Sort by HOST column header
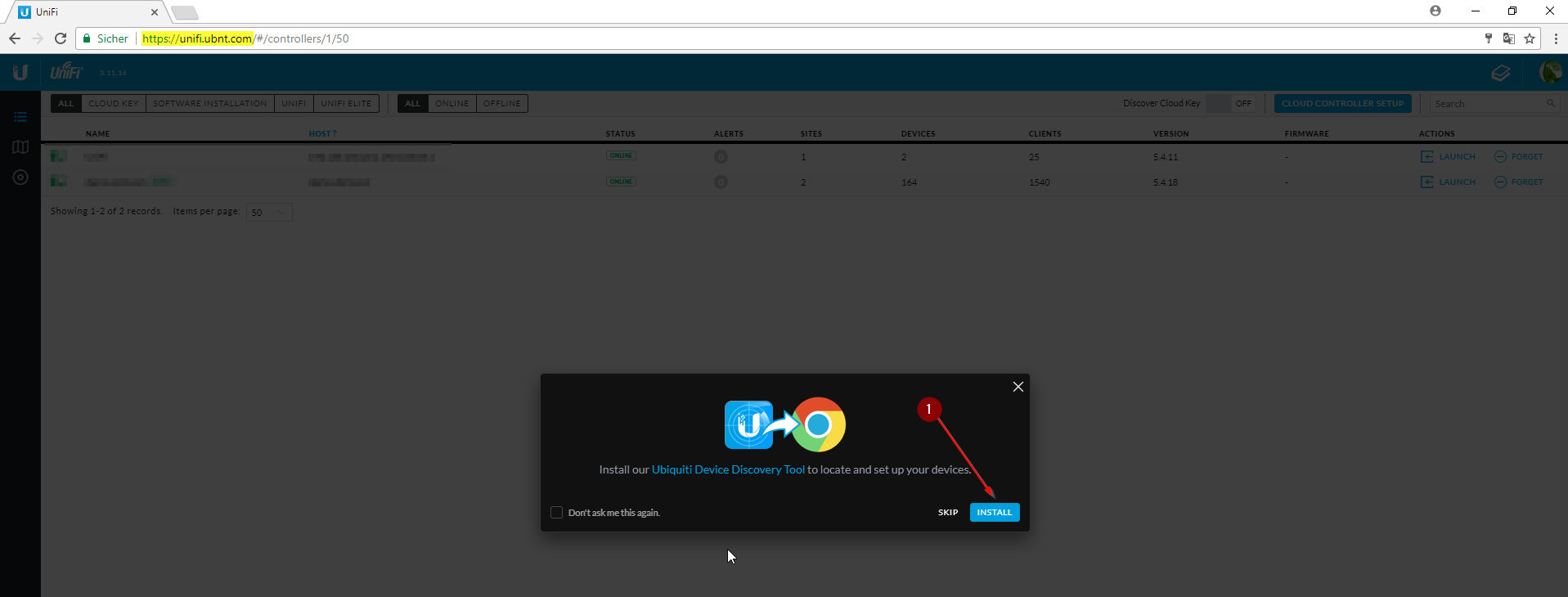This screenshot has width=1568, height=597. 322,133
